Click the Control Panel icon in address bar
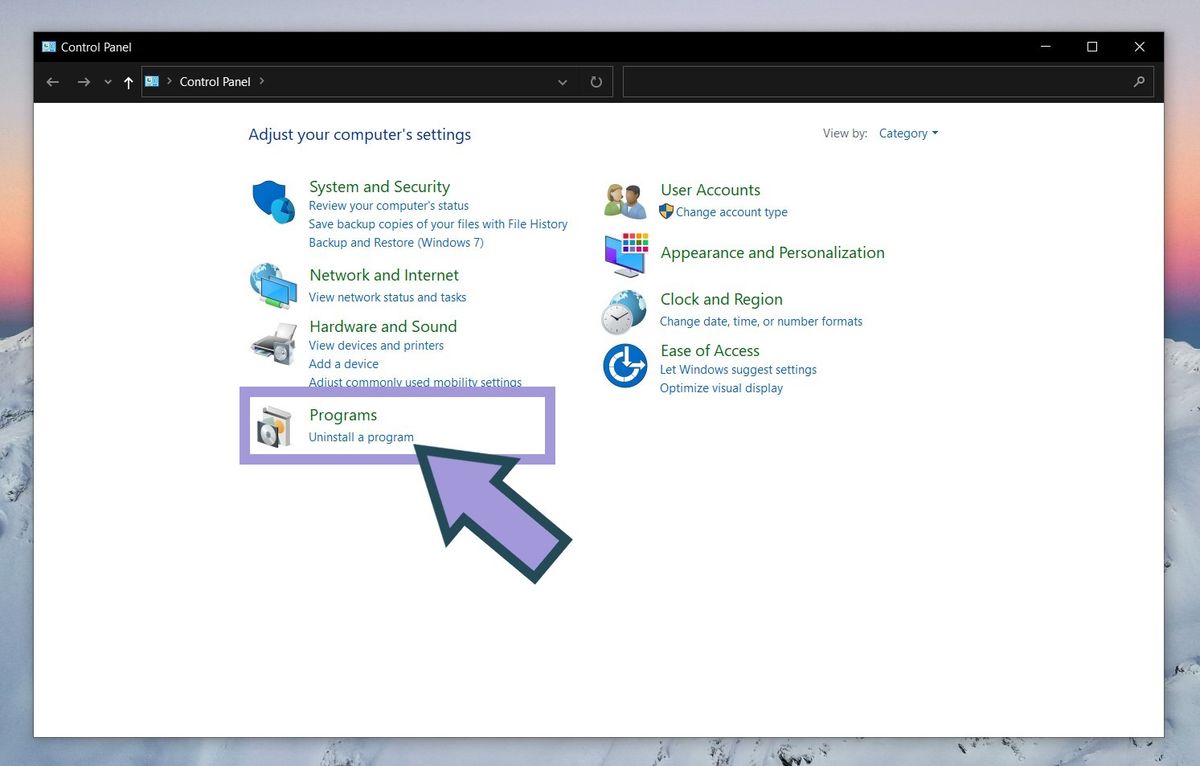 (x=152, y=81)
